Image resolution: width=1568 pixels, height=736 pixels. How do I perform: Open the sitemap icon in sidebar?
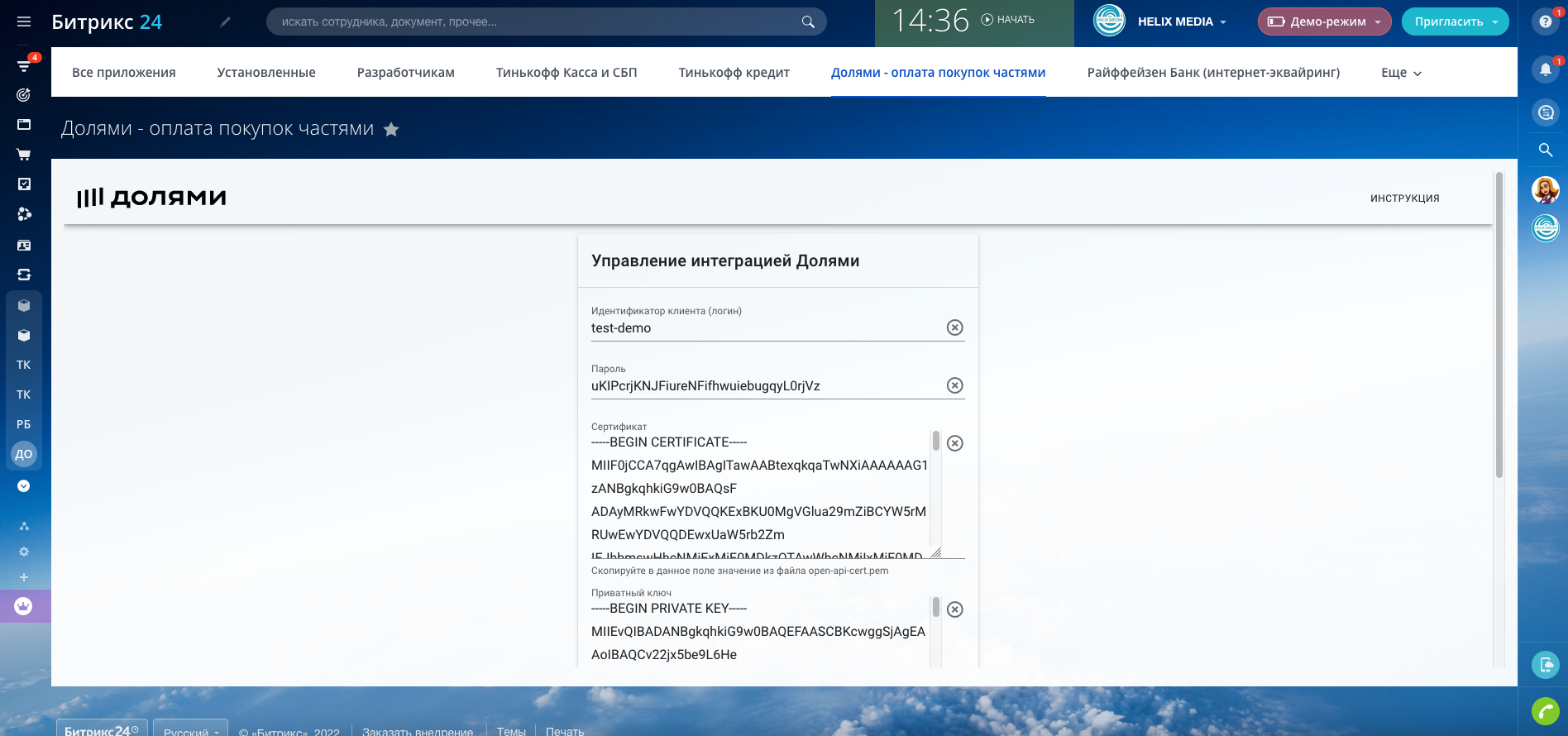[24, 526]
